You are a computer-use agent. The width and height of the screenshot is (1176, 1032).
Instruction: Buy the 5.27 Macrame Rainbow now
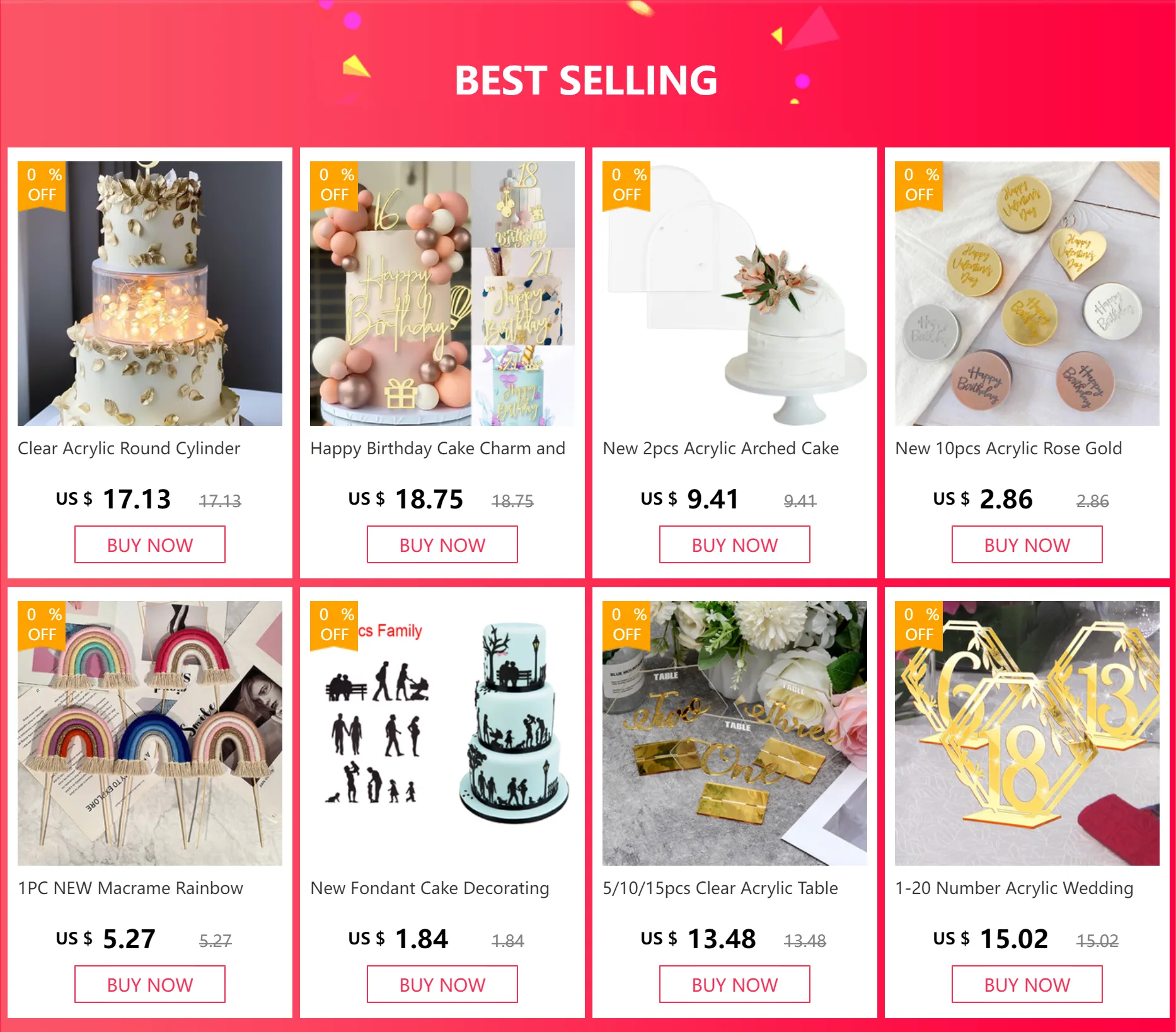click(x=150, y=985)
